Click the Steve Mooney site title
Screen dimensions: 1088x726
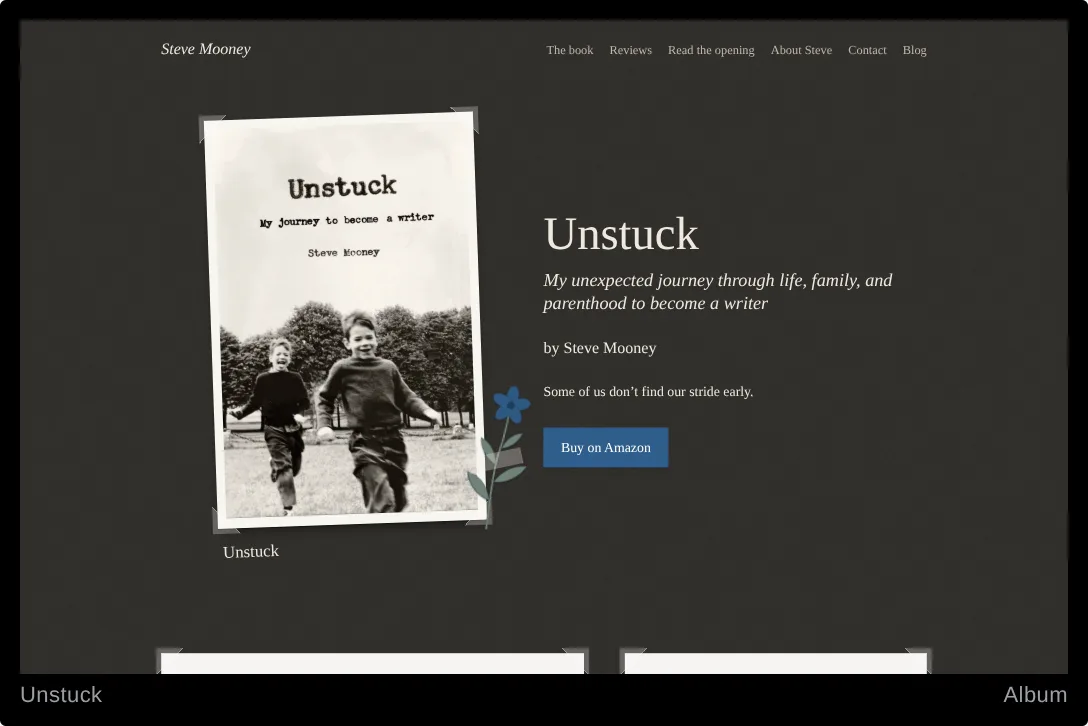pos(205,49)
